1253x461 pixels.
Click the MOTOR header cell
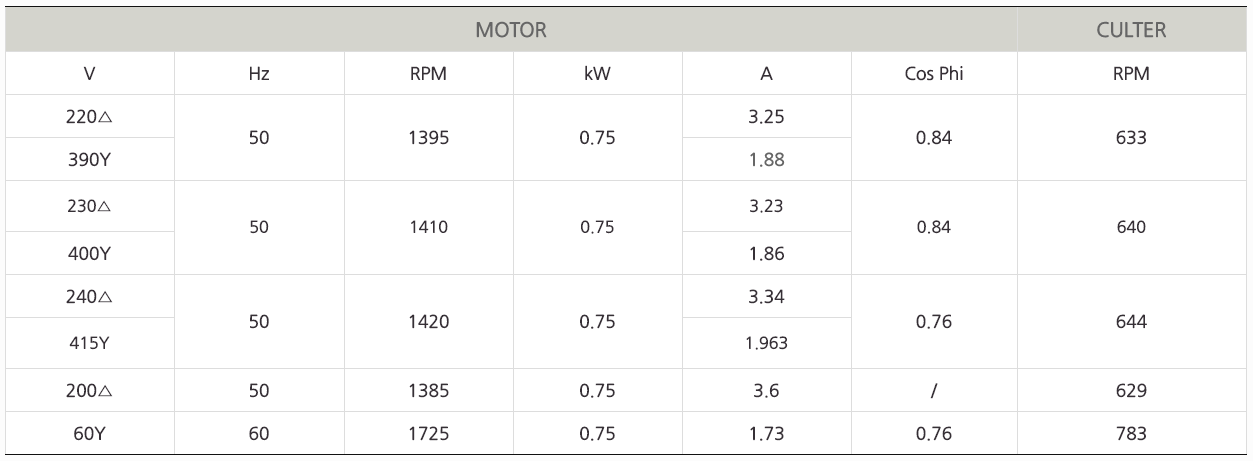click(x=510, y=30)
